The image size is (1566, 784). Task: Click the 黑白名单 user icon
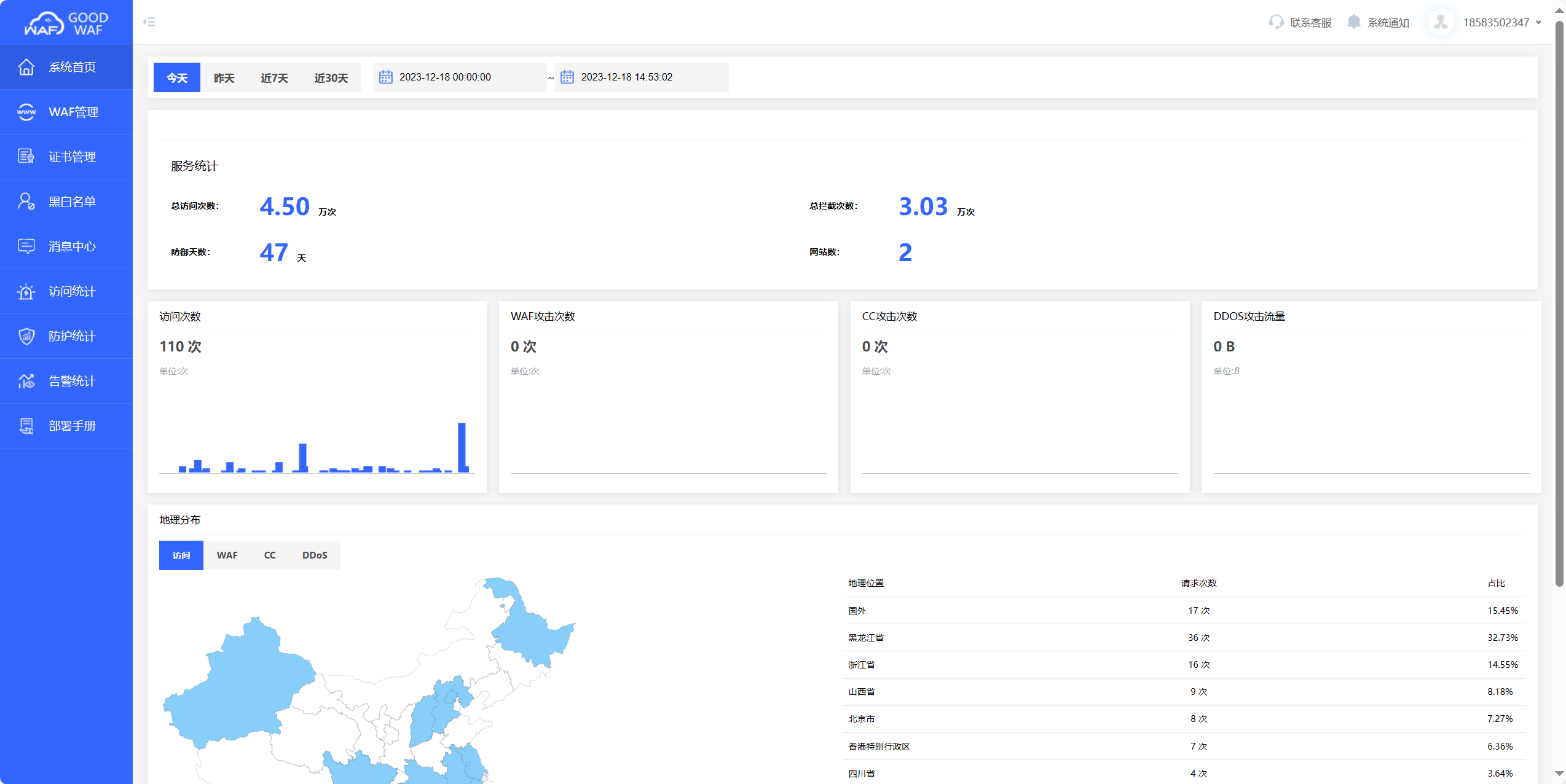point(26,202)
